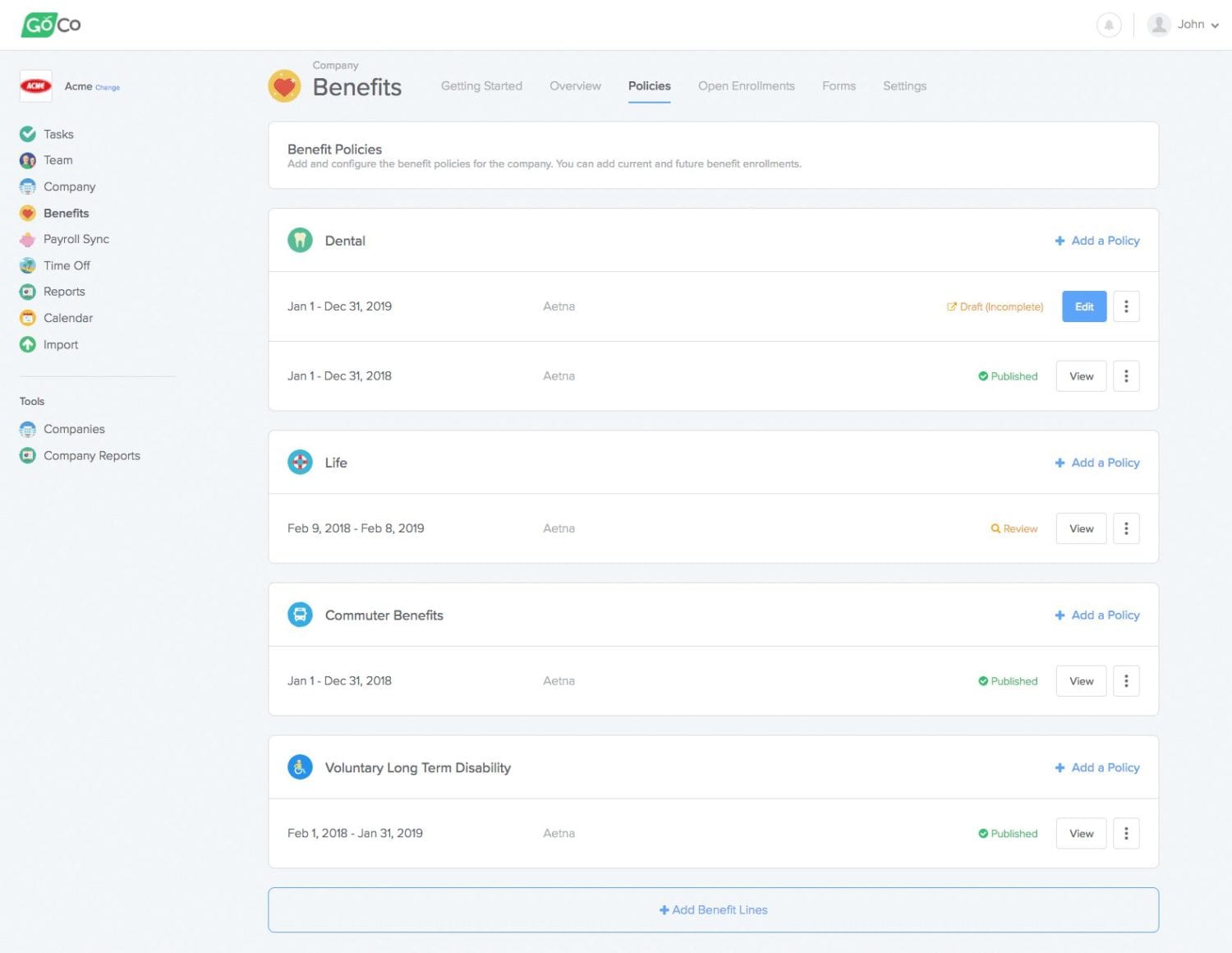Click the notification bell icon
Viewport: 1232px width, 953px height.
pyautogui.click(x=1108, y=25)
